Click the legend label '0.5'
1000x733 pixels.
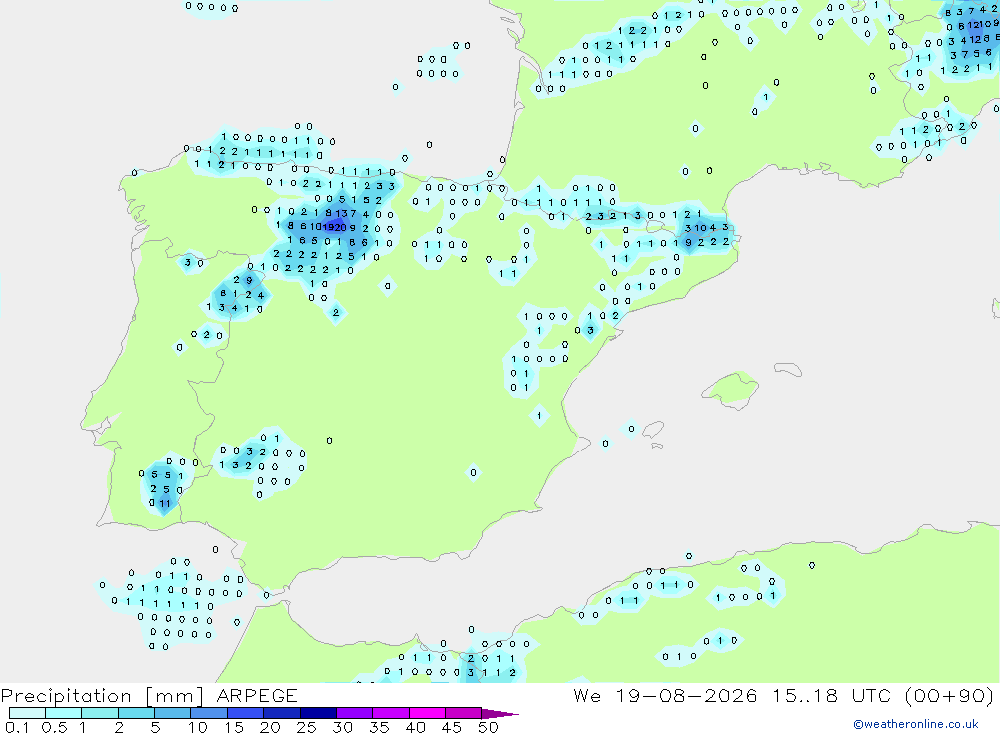click(54, 727)
